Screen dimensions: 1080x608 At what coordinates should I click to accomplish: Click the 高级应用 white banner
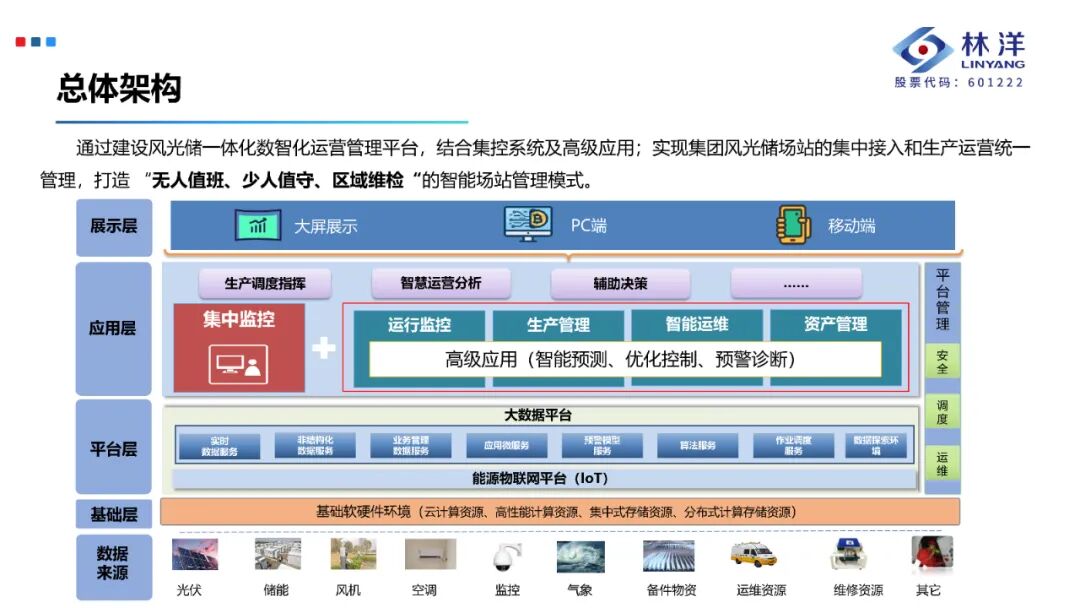point(625,359)
